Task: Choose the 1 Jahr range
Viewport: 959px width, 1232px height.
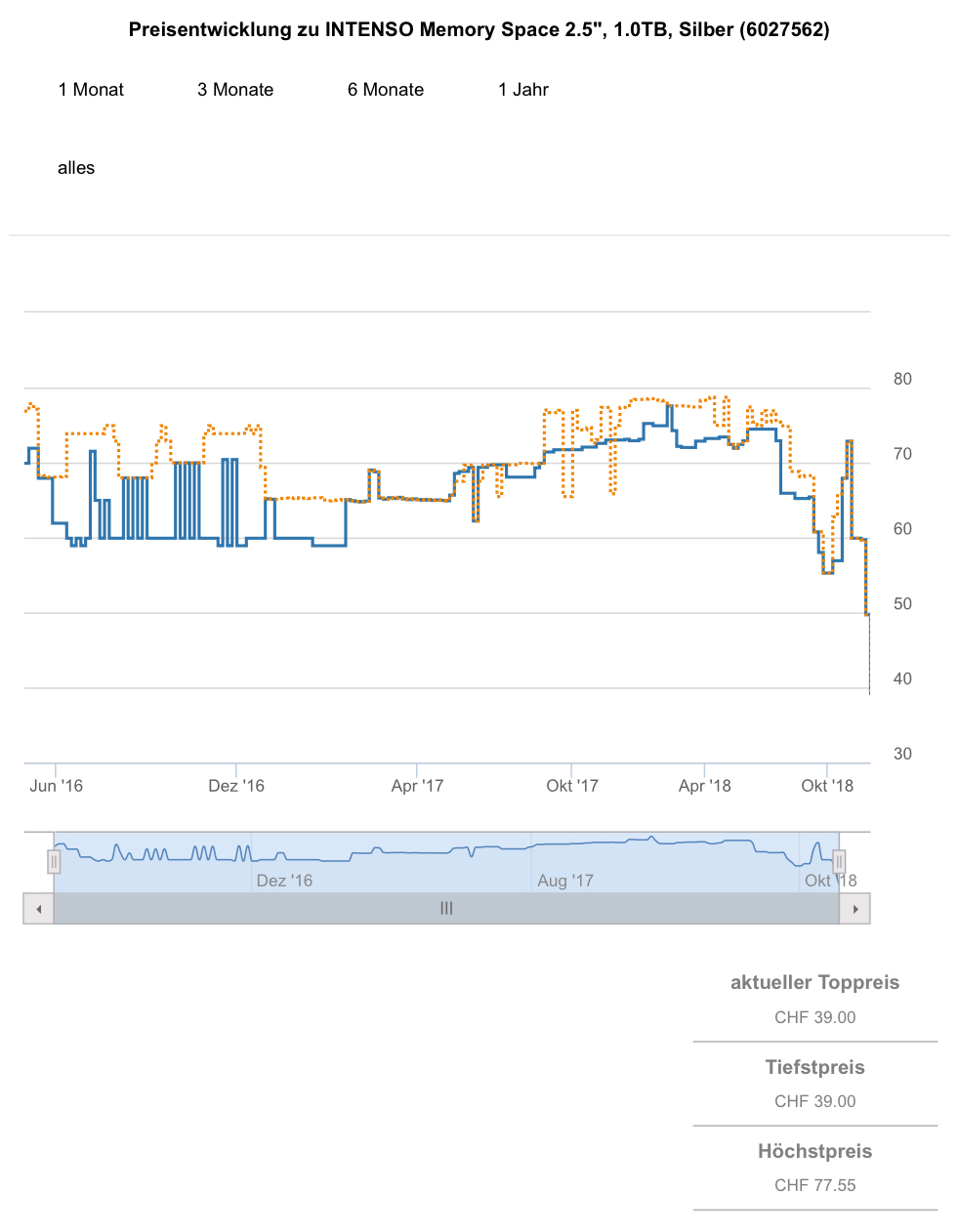Action: click(x=523, y=90)
